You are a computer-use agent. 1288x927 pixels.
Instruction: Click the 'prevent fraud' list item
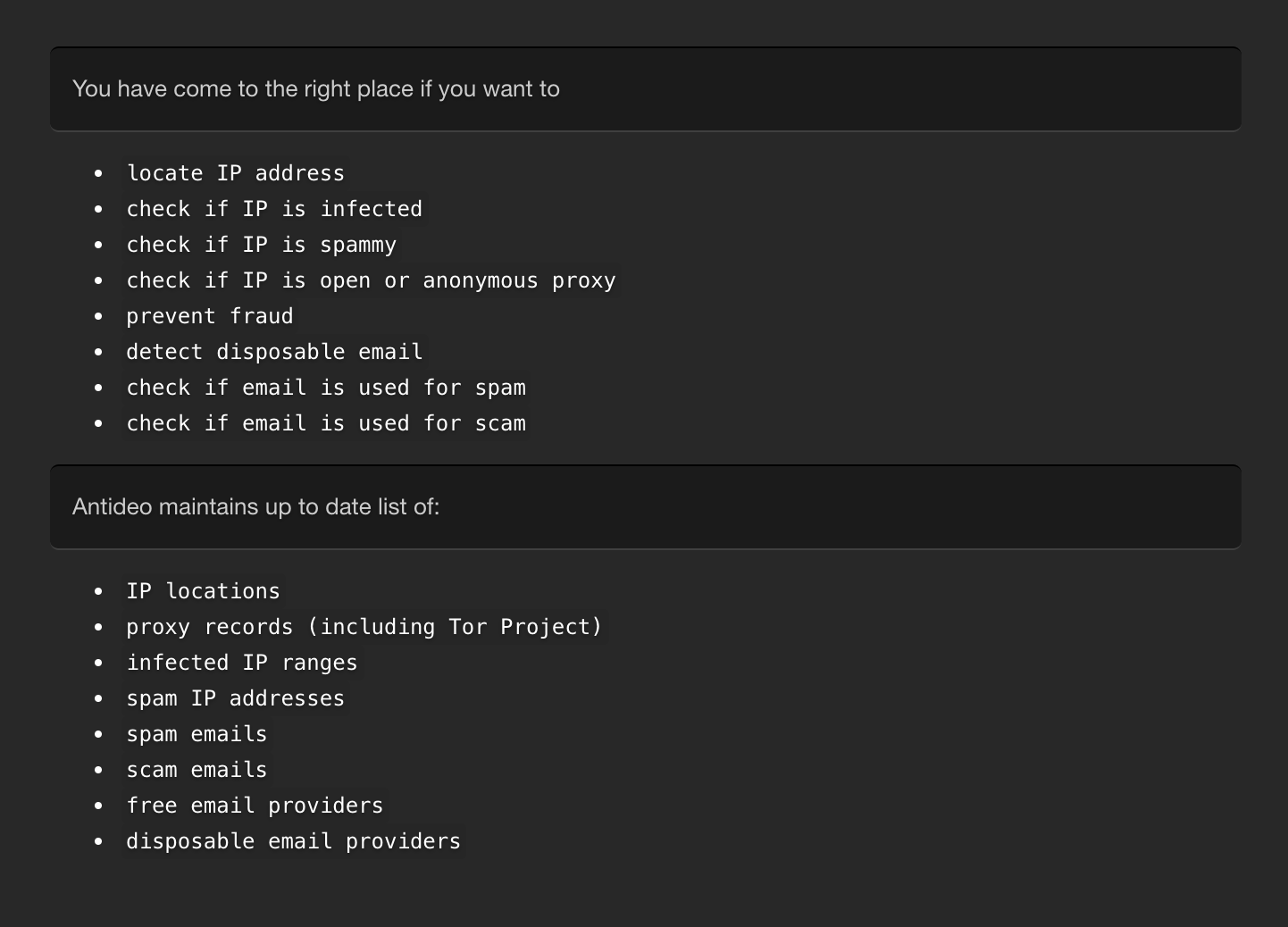pos(209,316)
